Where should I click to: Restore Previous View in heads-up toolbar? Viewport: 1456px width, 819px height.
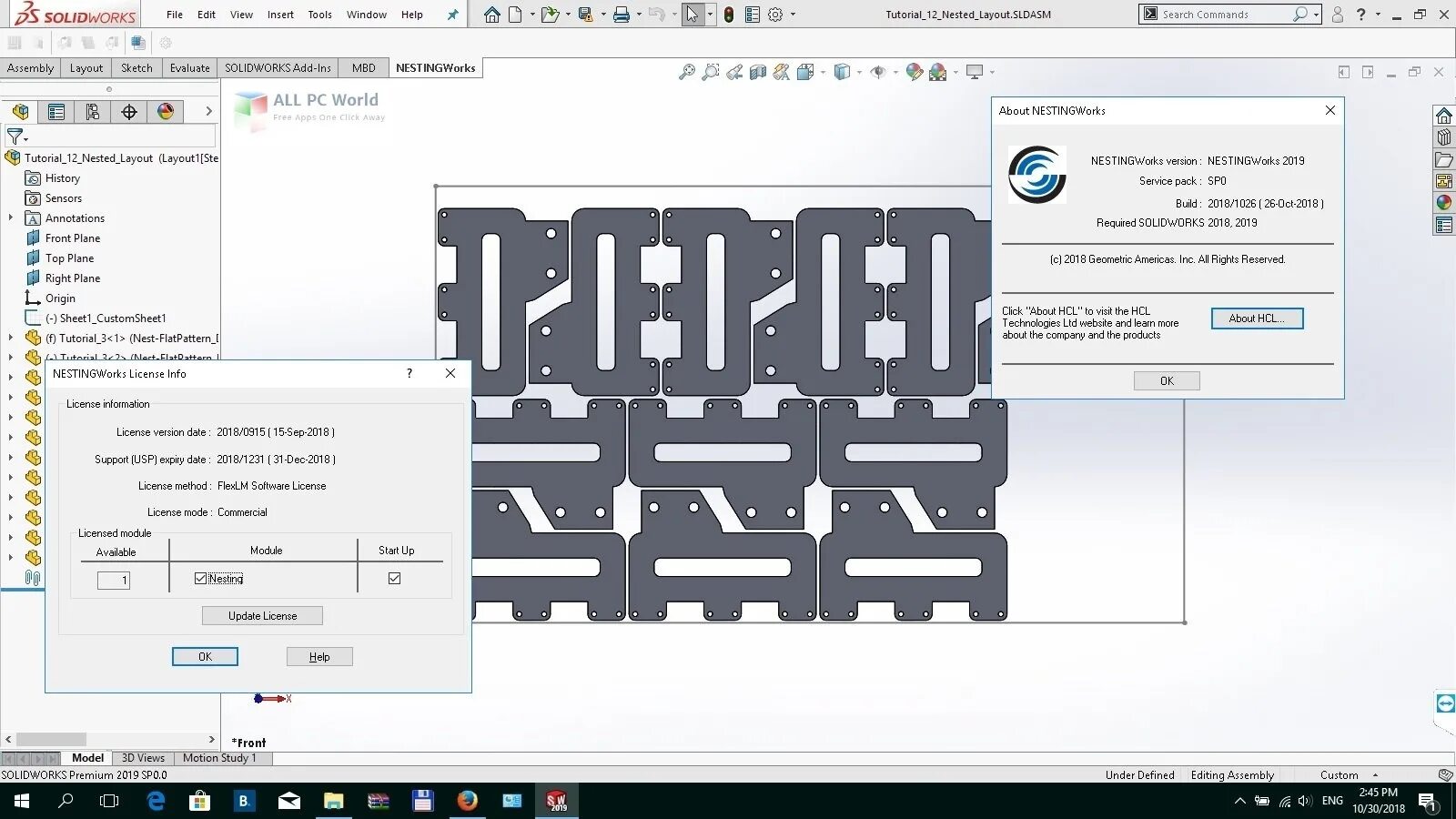pos(734,72)
